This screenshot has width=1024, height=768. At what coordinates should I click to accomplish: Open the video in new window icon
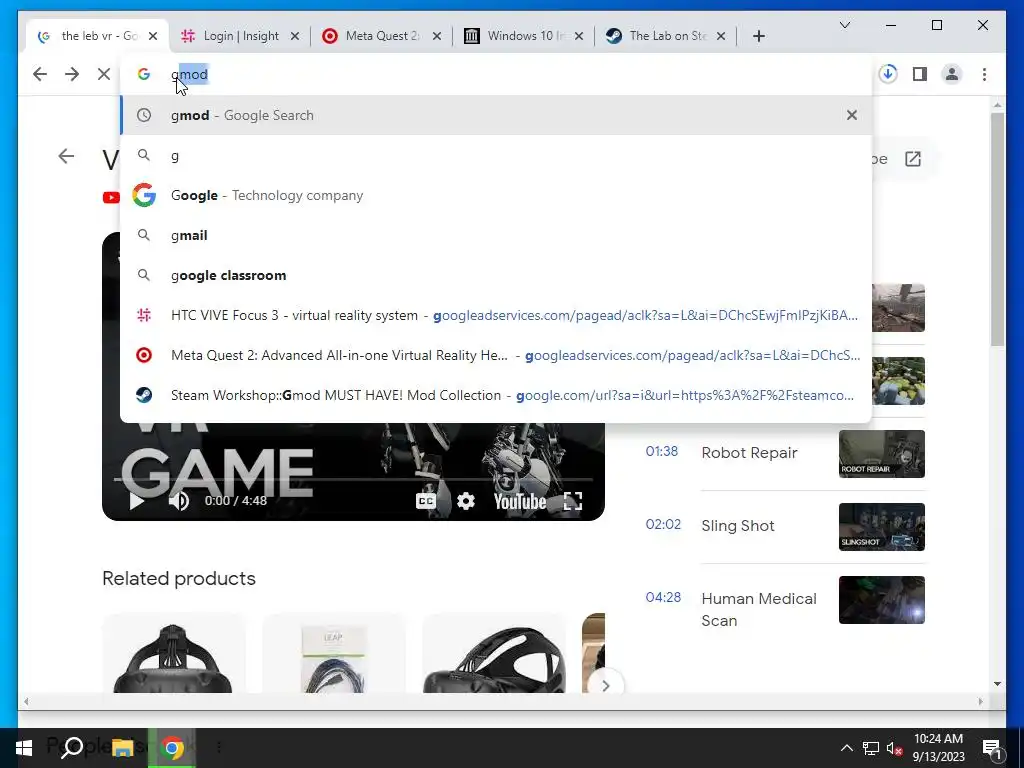(912, 159)
